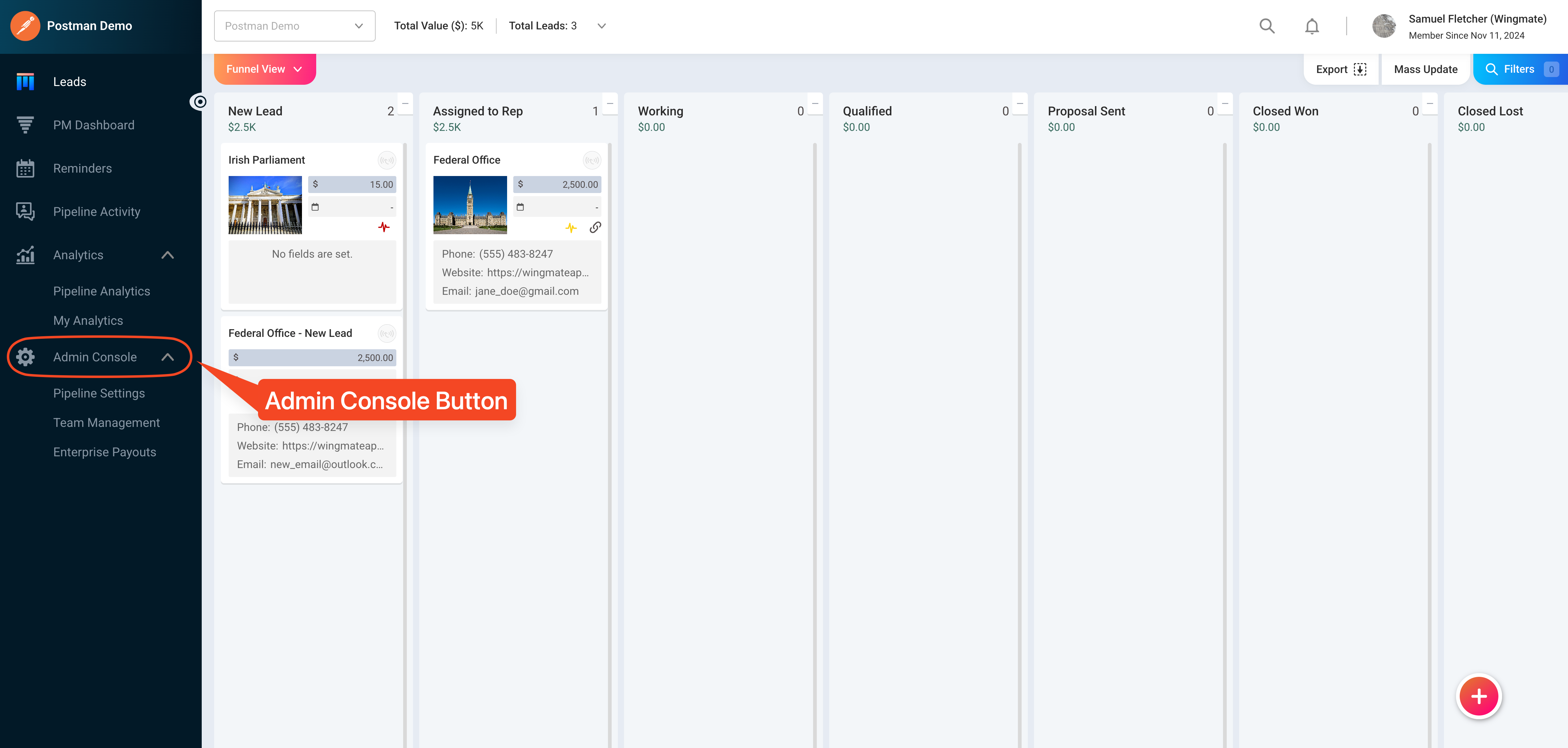Open Pipeline Settings
This screenshot has width=1568, height=748.
[99, 393]
